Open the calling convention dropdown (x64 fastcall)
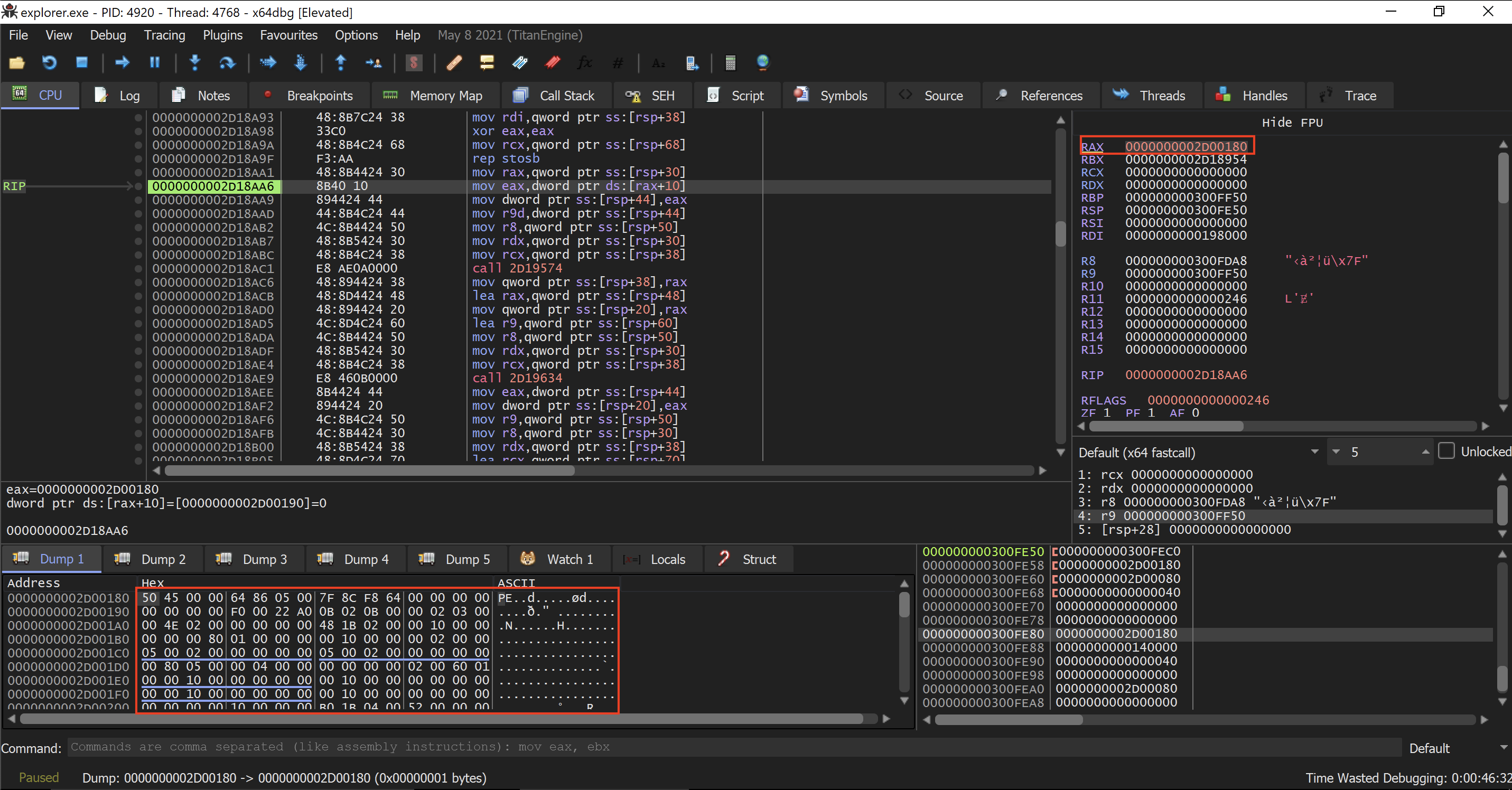Screen dimensions: 1512x790 point(1199,453)
